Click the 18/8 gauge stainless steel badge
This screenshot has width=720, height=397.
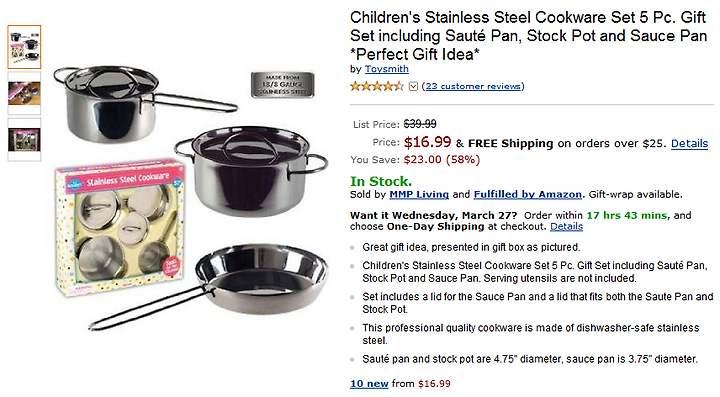pos(282,85)
